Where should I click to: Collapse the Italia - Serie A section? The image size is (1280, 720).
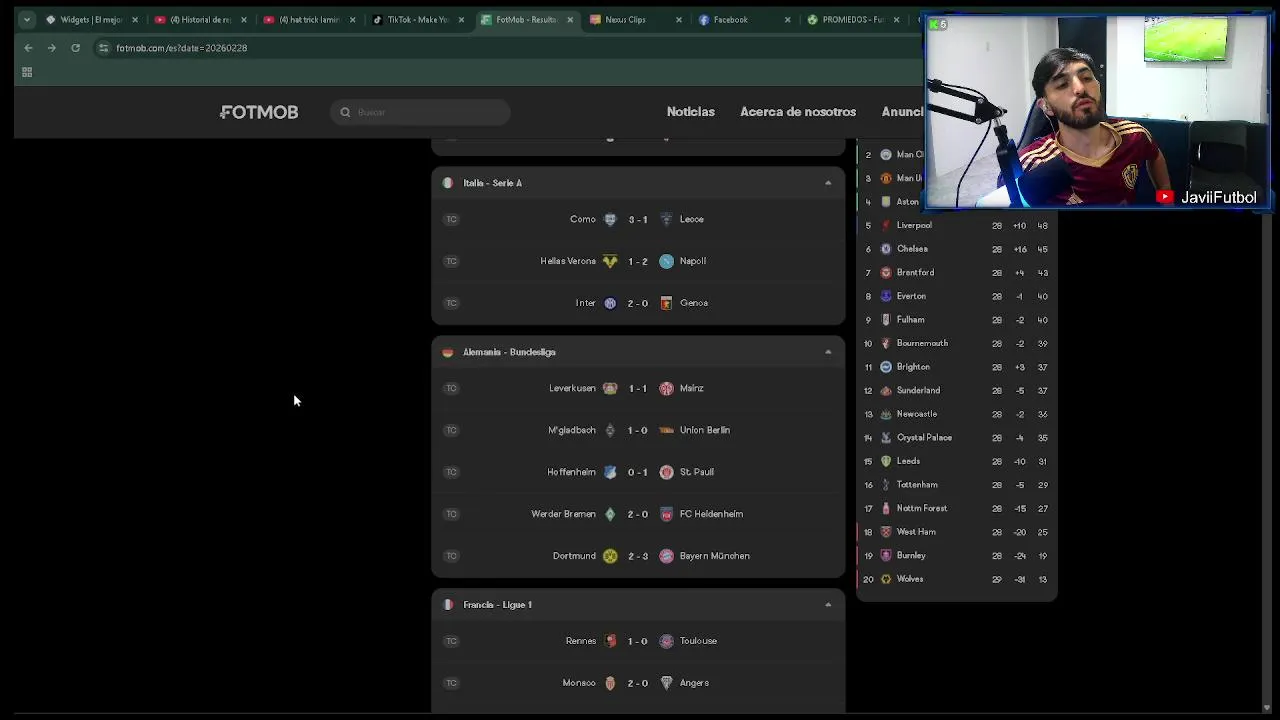(x=828, y=183)
